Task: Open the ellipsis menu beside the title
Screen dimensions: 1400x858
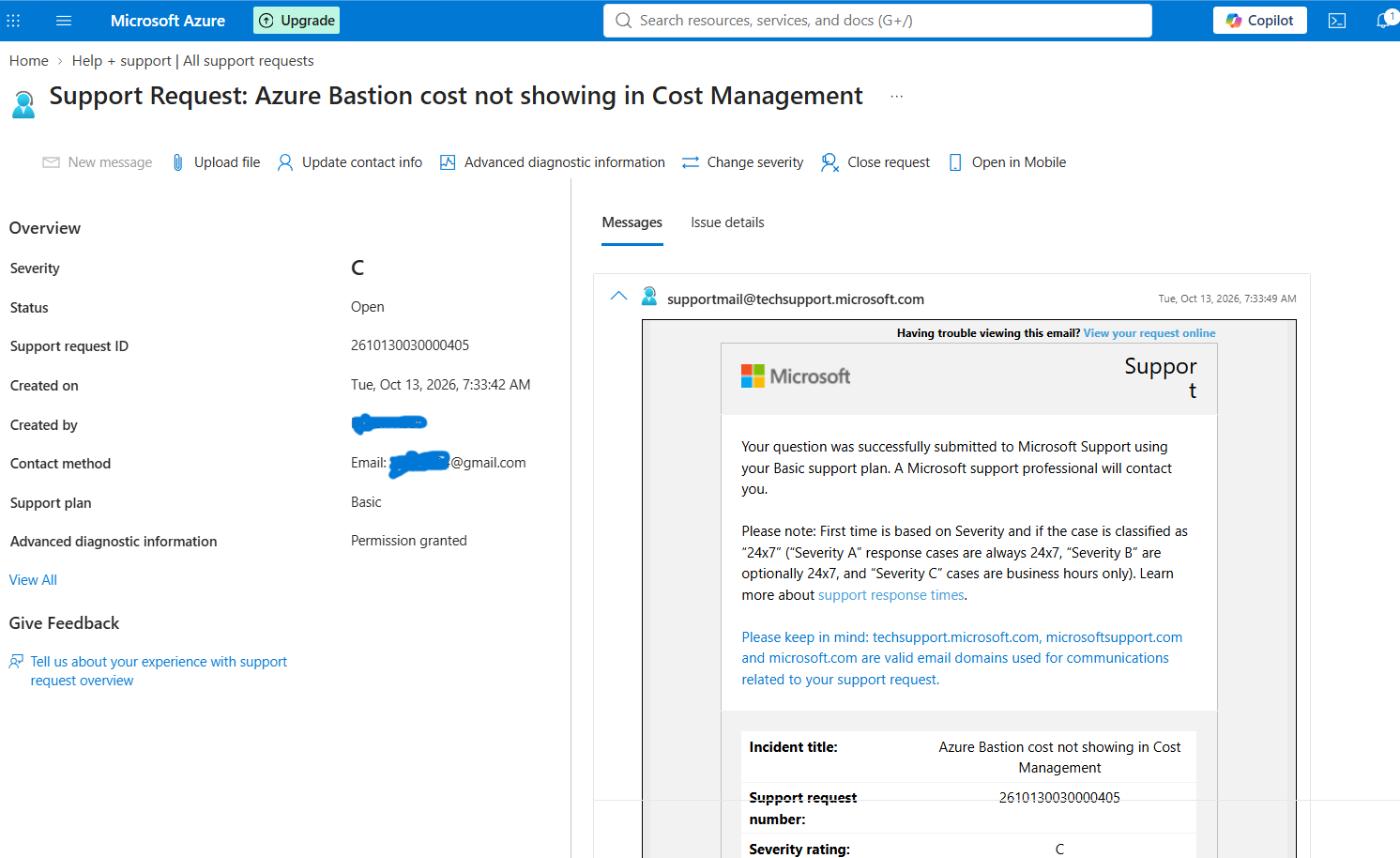Action: click(x=897, y=96)
